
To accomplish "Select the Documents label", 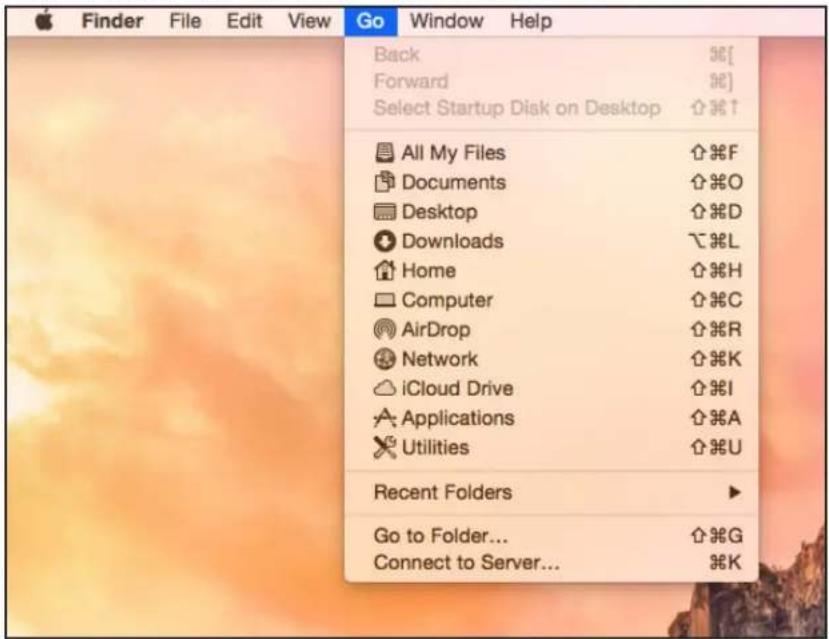I will click(454, 182).
